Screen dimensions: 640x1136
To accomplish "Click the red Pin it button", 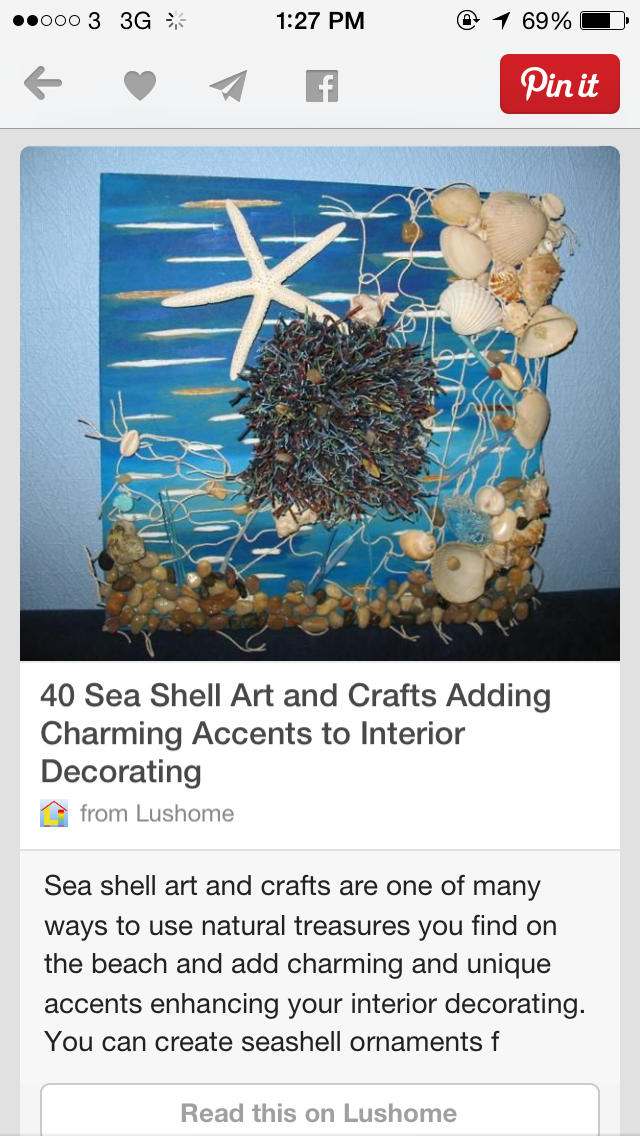I will (x=560, y=84).
